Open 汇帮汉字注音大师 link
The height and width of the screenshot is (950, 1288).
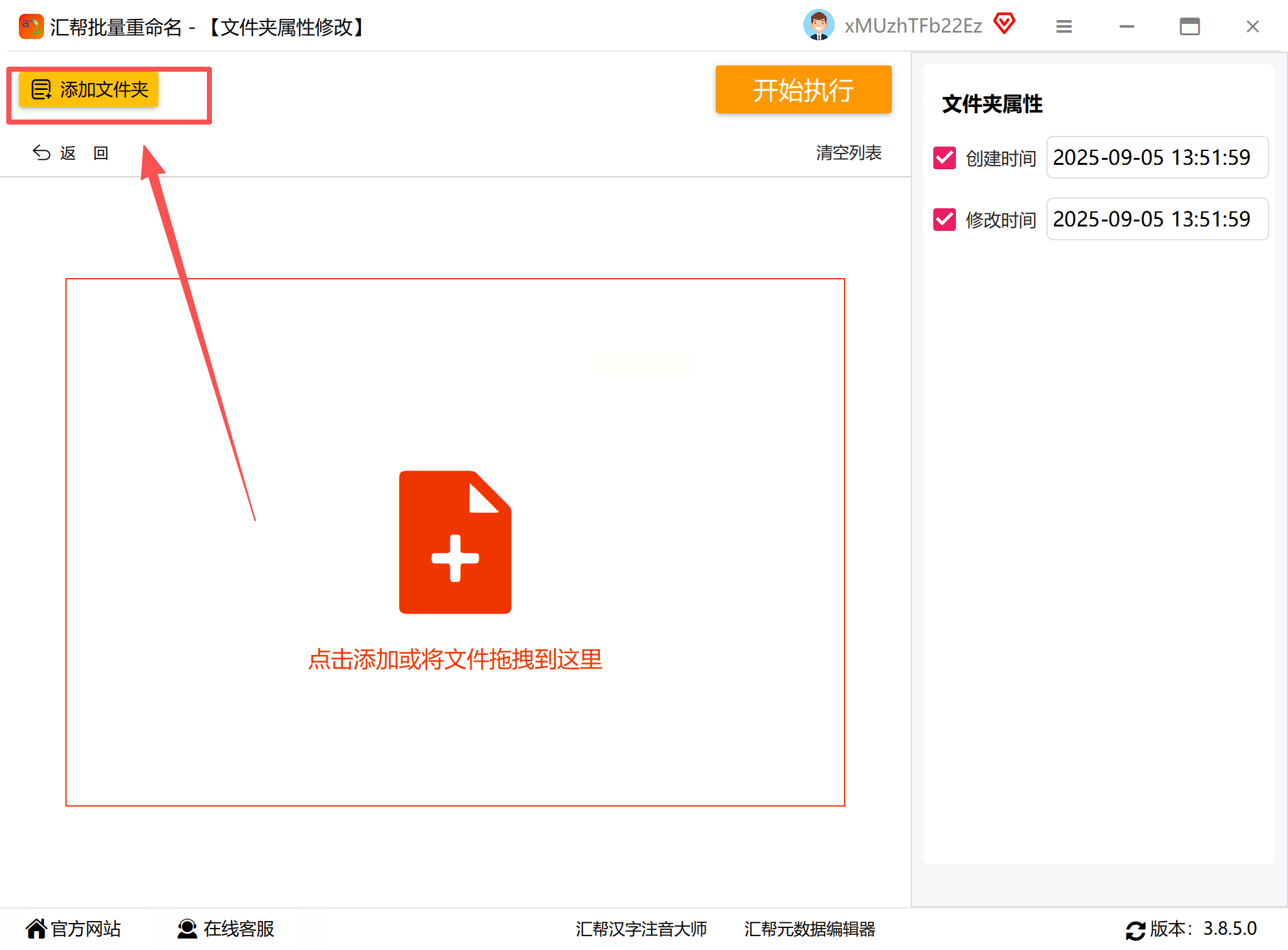pos(641,929)
